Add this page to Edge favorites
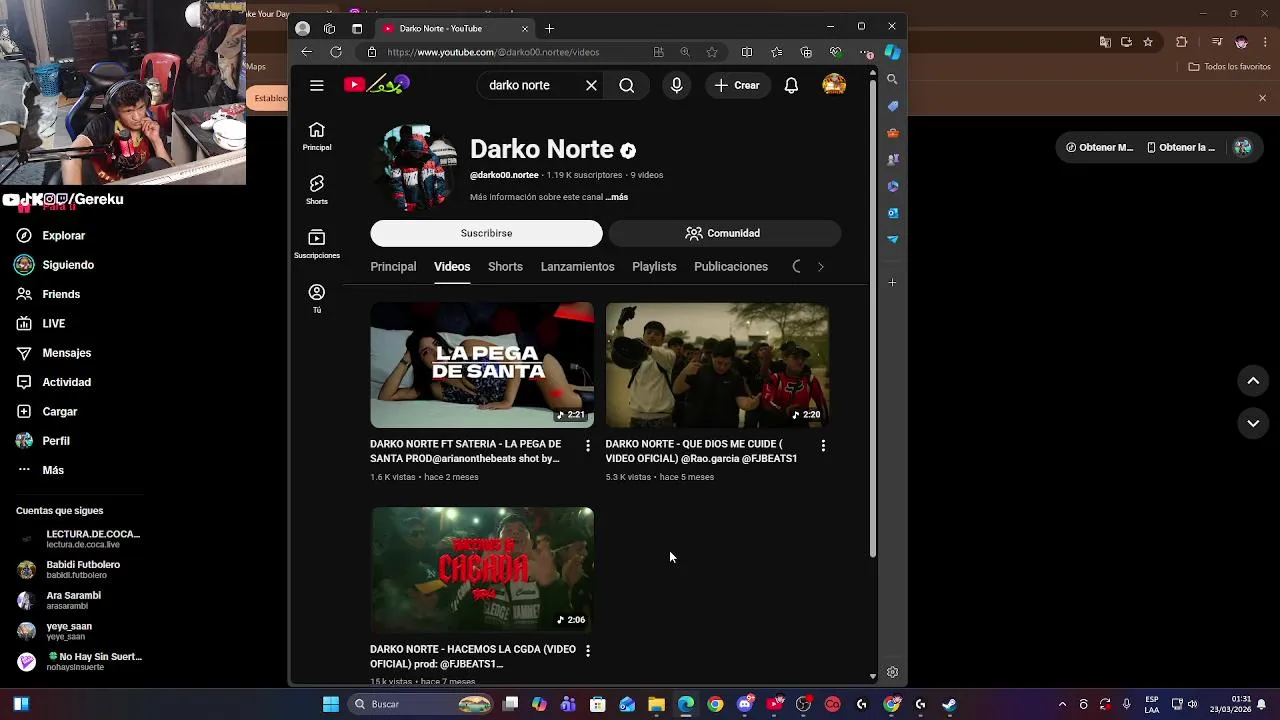1280x720 pixels. (712, 52)
